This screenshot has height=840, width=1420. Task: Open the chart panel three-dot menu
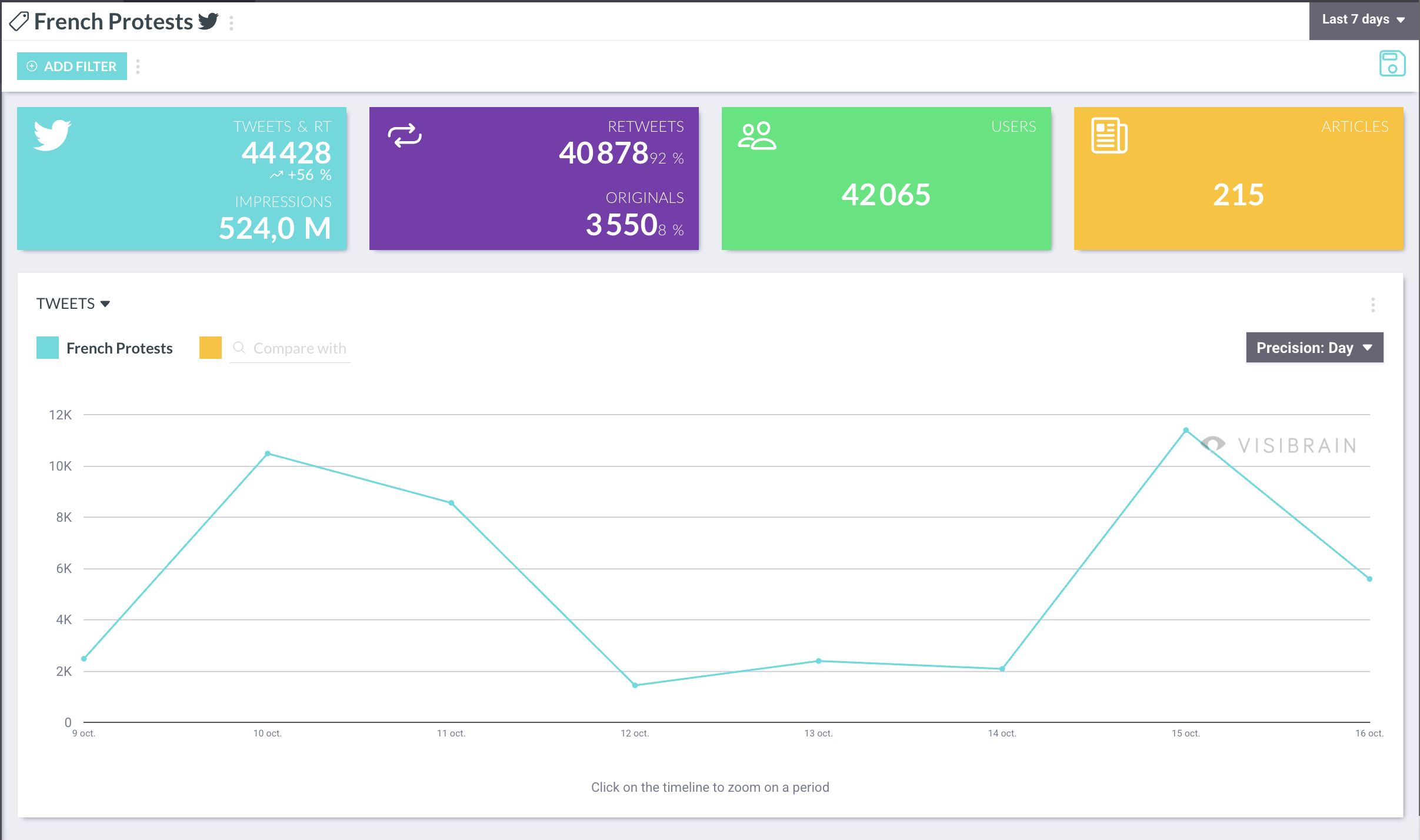pos(1373,305)
